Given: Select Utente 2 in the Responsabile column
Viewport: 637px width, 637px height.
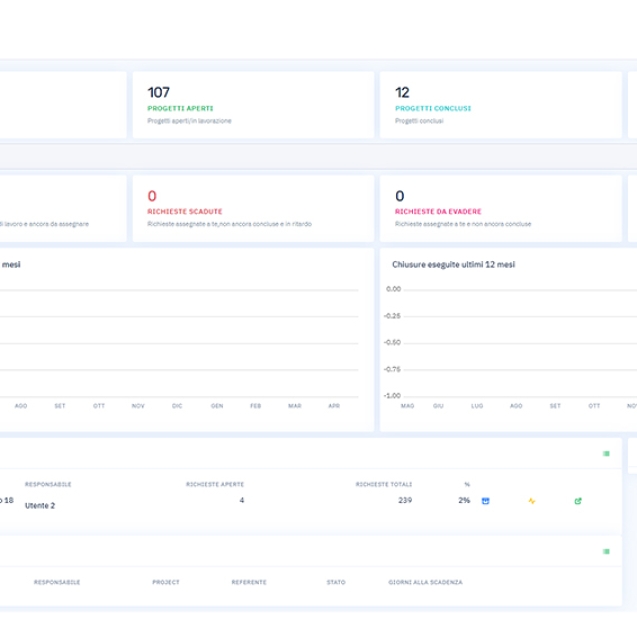Looking at the screenshot, I should 40,506.
